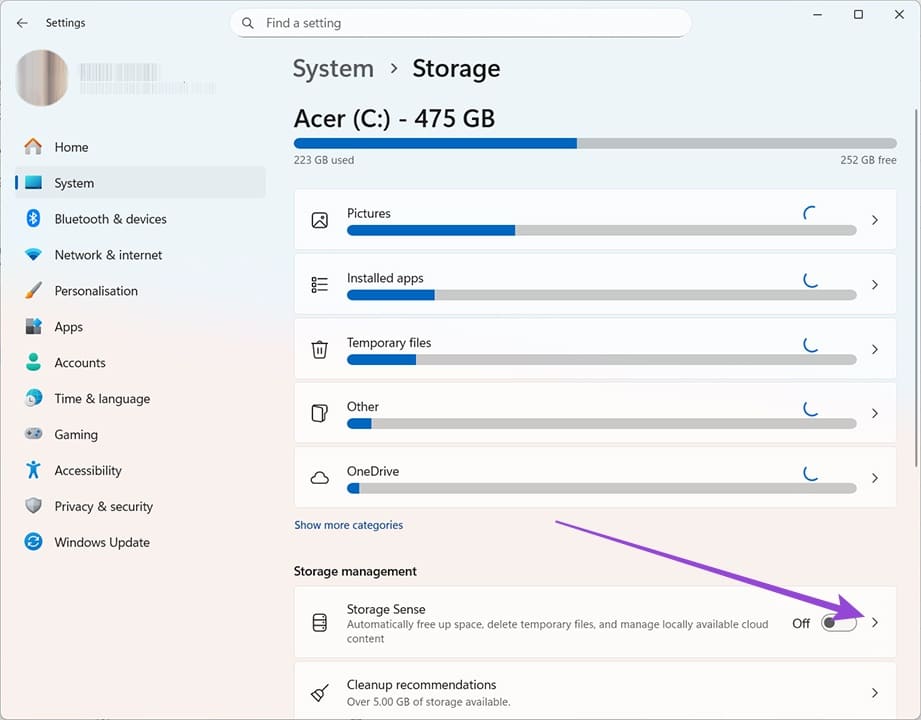Screen dimensions: 921x720
Task: Open the Pictures category details
Action: click(874, 219)
